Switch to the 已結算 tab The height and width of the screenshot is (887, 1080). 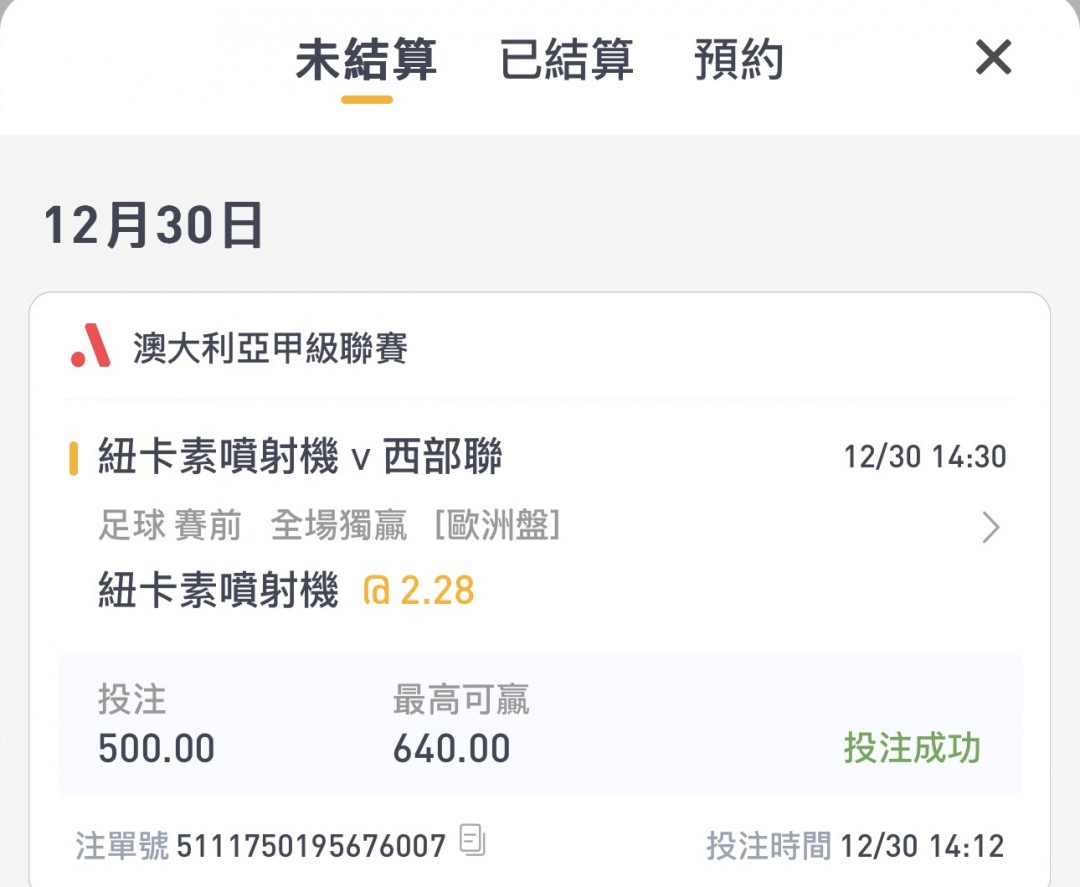coord(566,60)
